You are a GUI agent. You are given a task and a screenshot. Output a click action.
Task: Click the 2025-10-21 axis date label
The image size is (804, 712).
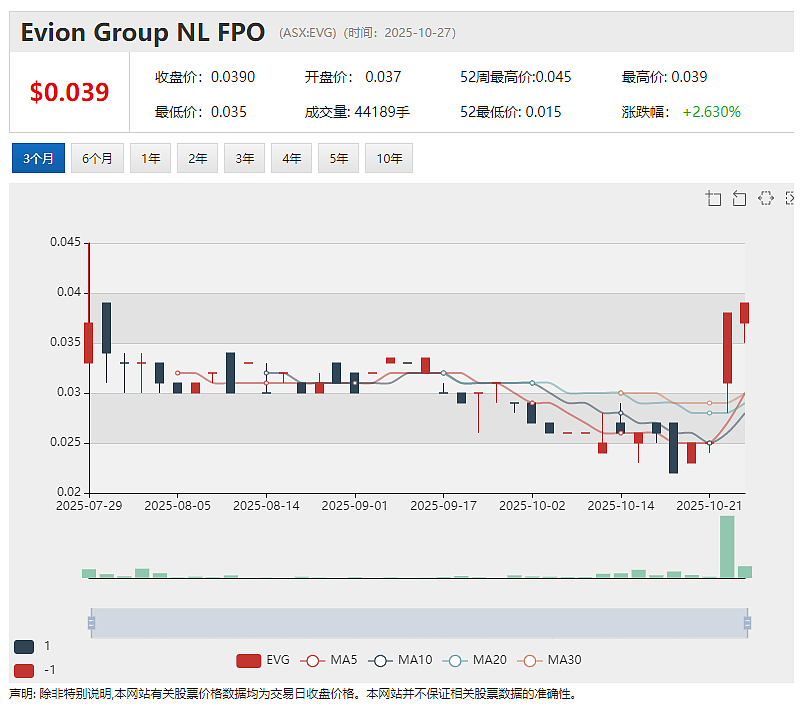pyautogui.click(x=709, y=506)
